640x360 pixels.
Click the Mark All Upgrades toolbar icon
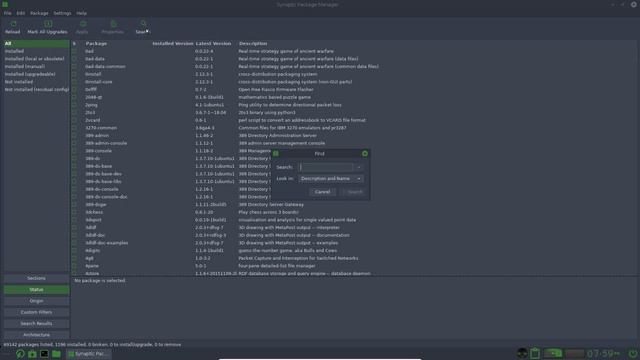(48, 24)
